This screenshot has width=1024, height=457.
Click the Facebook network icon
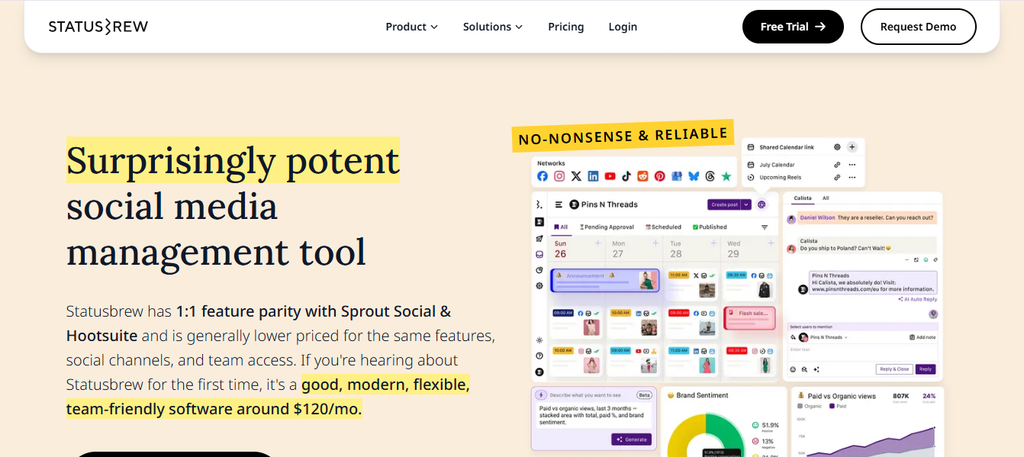pos(542,176)
